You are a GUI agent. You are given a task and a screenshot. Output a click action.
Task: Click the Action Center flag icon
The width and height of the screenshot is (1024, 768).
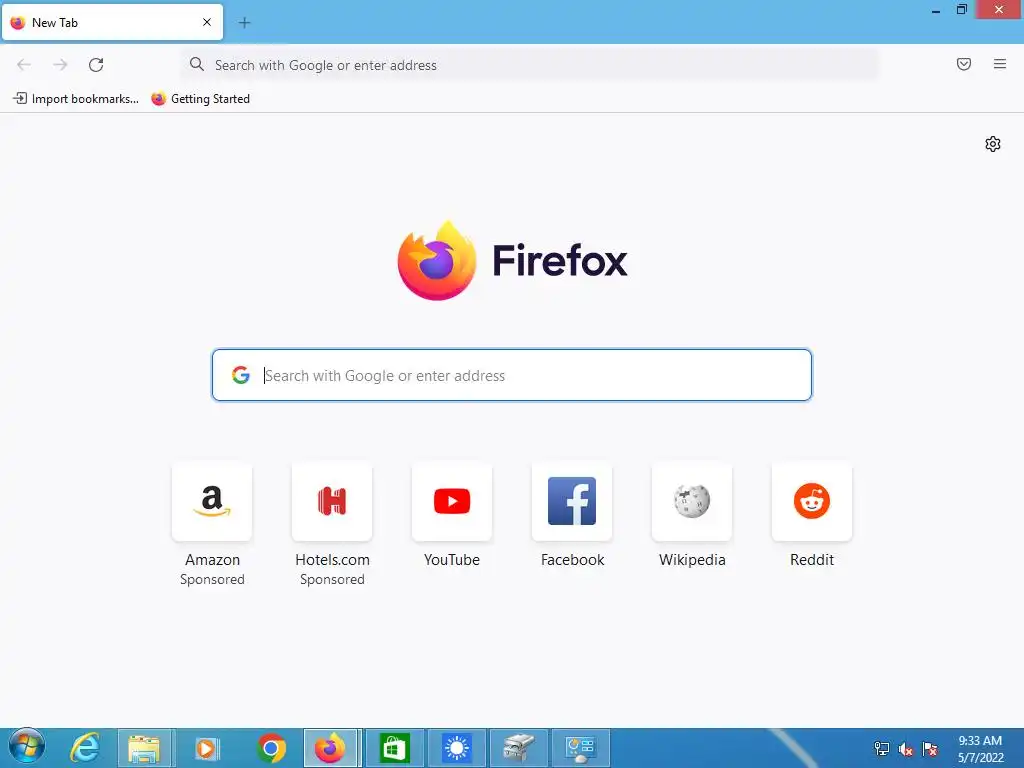point(930,749)
